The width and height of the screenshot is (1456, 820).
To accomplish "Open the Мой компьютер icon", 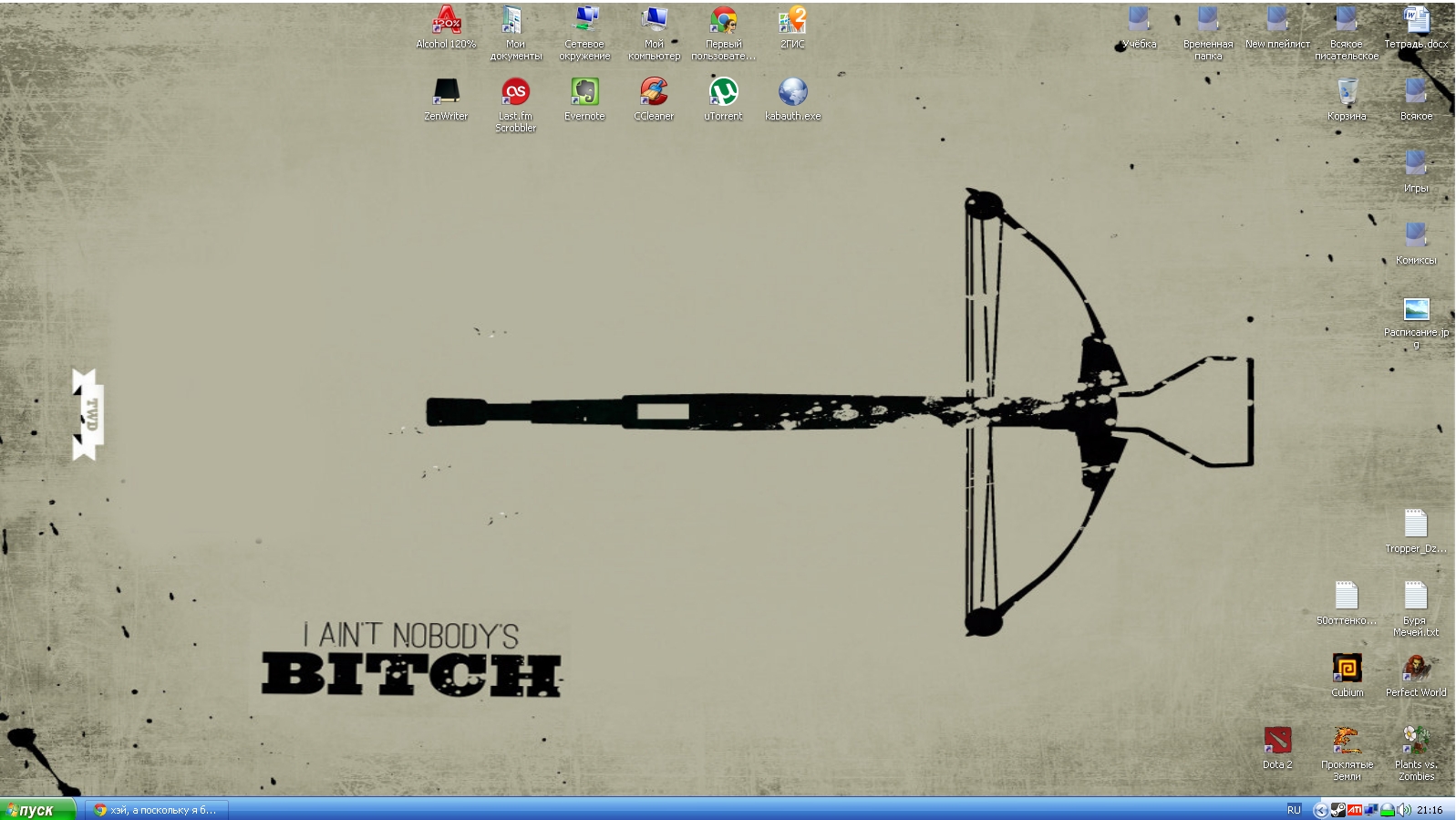I will point(654,33).
